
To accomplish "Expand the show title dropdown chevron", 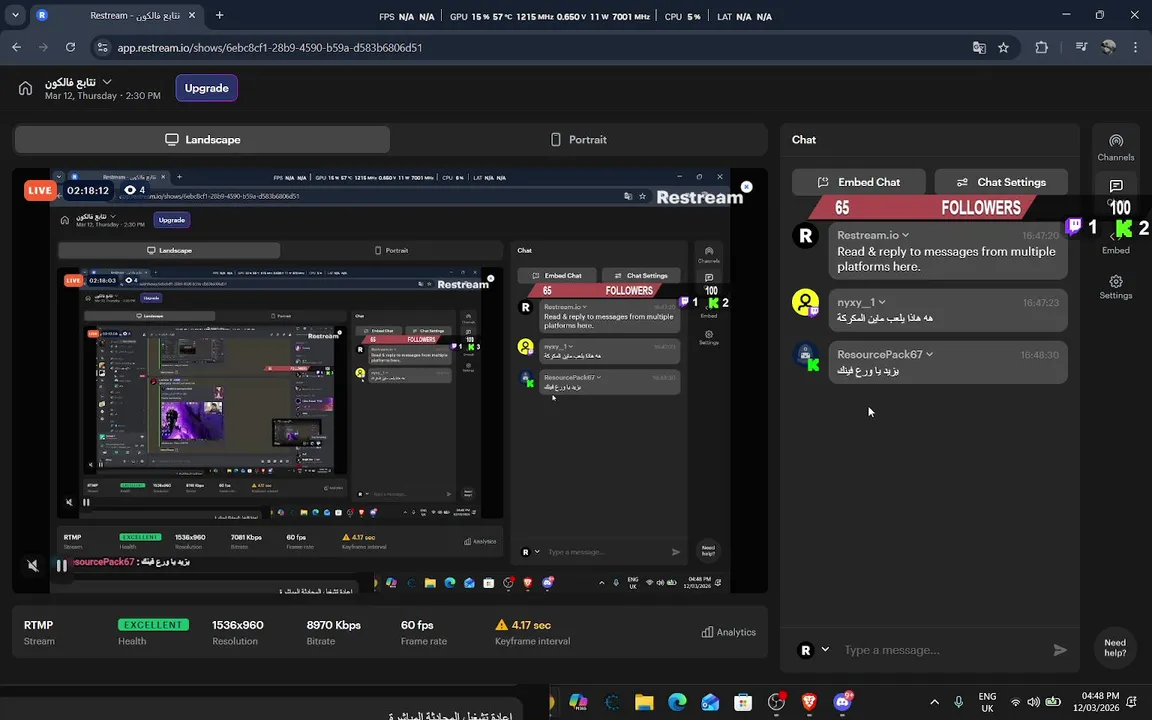I will click(x=107, y=82).
